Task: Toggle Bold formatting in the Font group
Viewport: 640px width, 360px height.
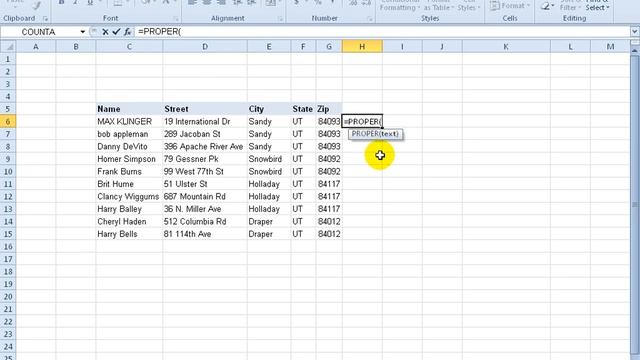Action: click(61, 2)
